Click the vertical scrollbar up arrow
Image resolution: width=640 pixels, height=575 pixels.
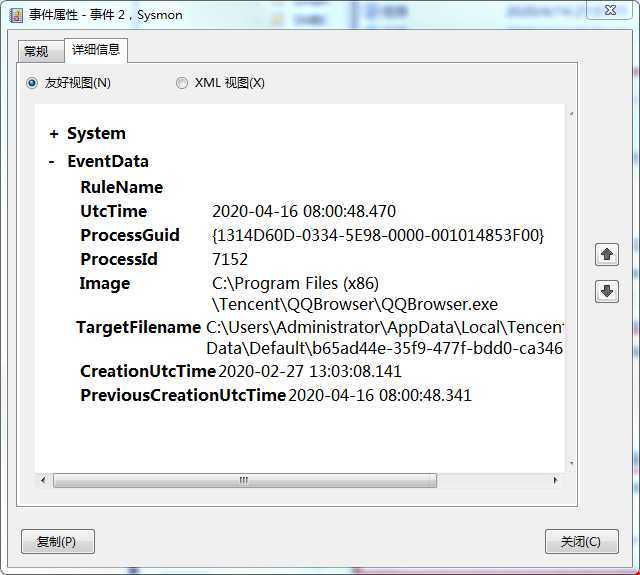coord(571,114)
